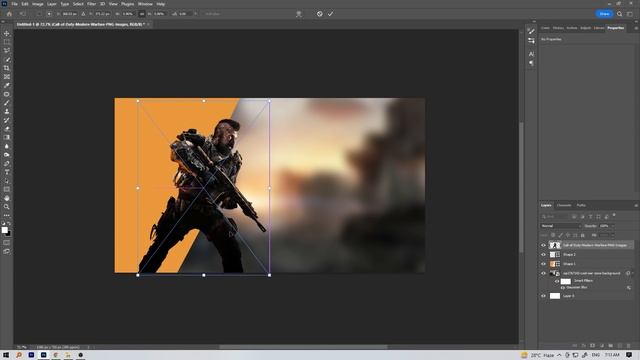
Task: Open the Windows taskbar search icon
Action: tap(19, 355)
